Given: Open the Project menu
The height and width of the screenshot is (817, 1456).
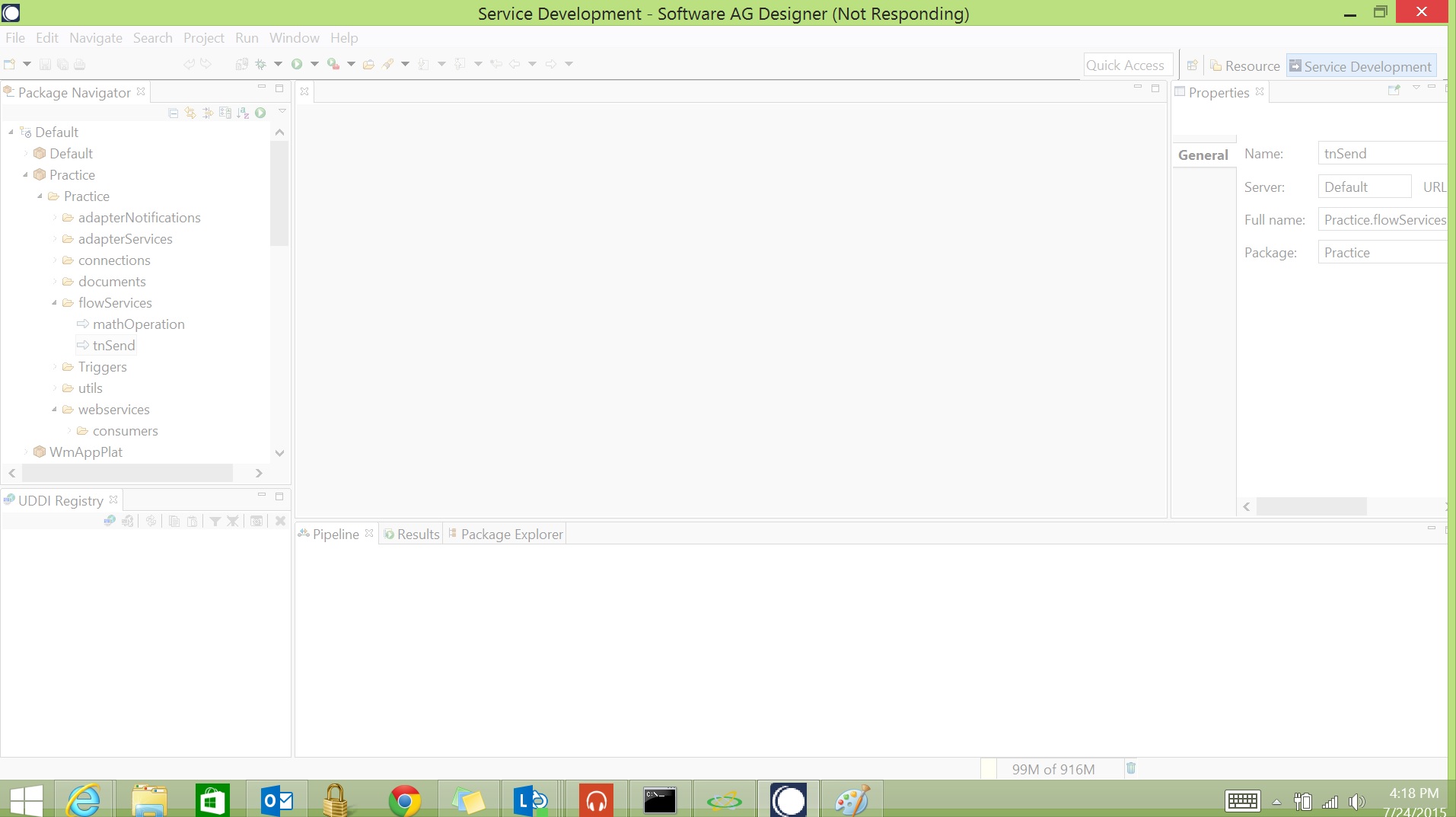Looking at the screenshot, I should coord(203,37).
